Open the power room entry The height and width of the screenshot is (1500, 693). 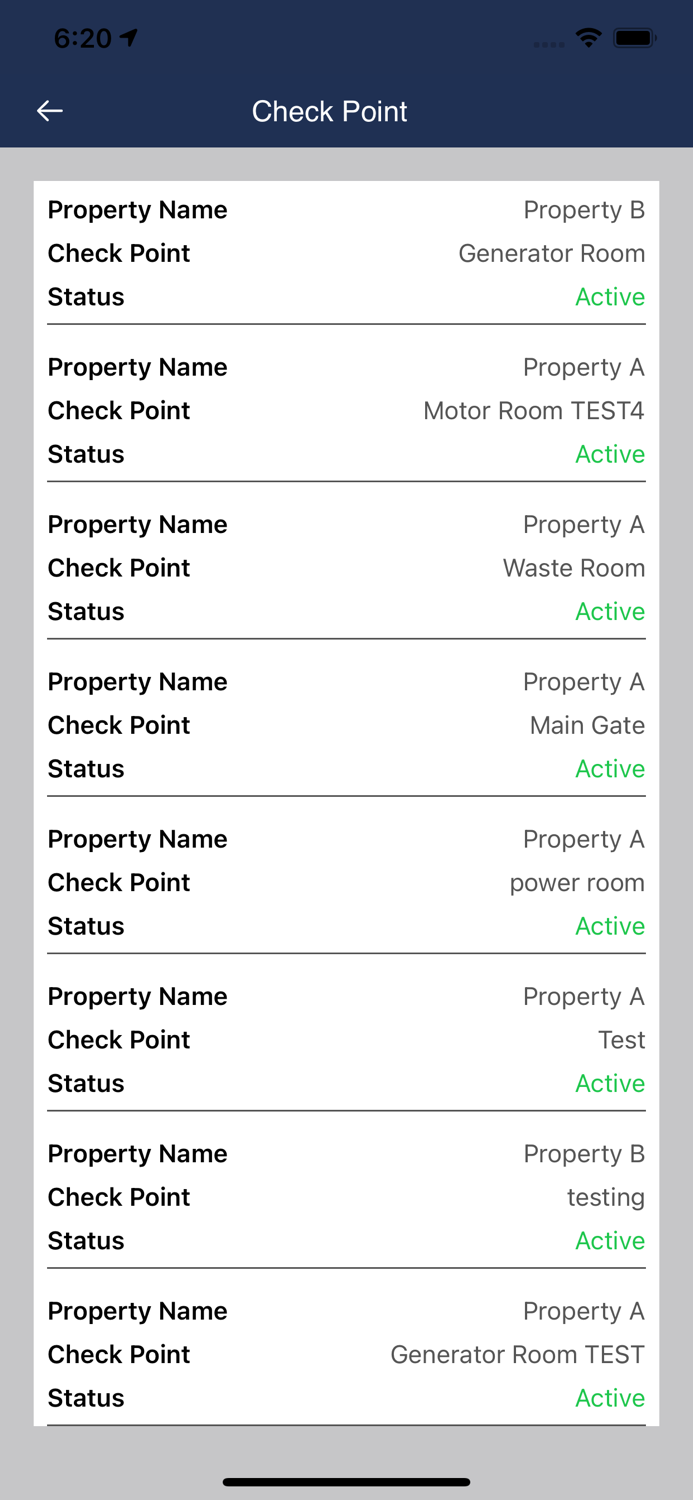click(x=576, y=883)
